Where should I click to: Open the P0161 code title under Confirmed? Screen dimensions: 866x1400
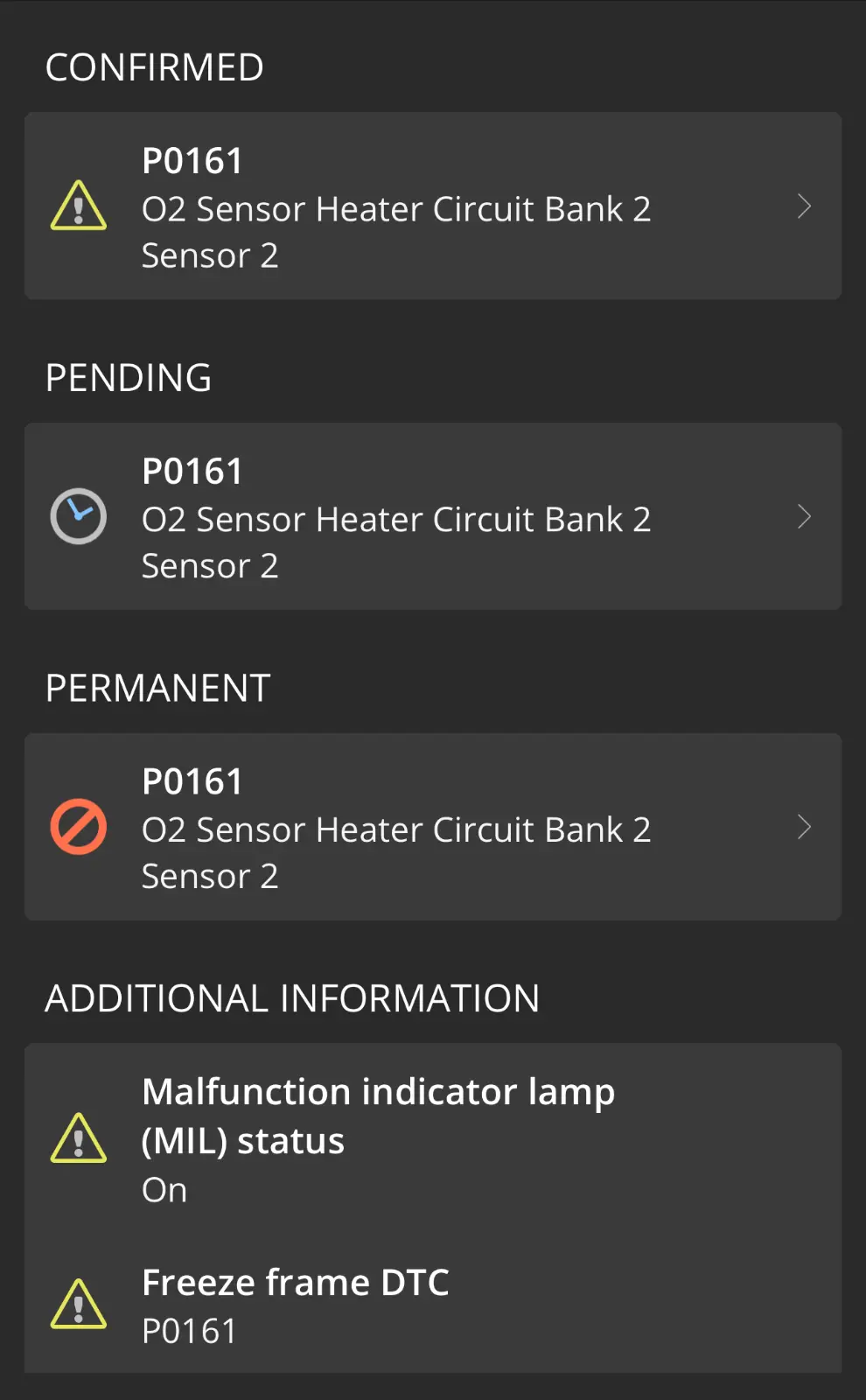click(x=192, y=161)
